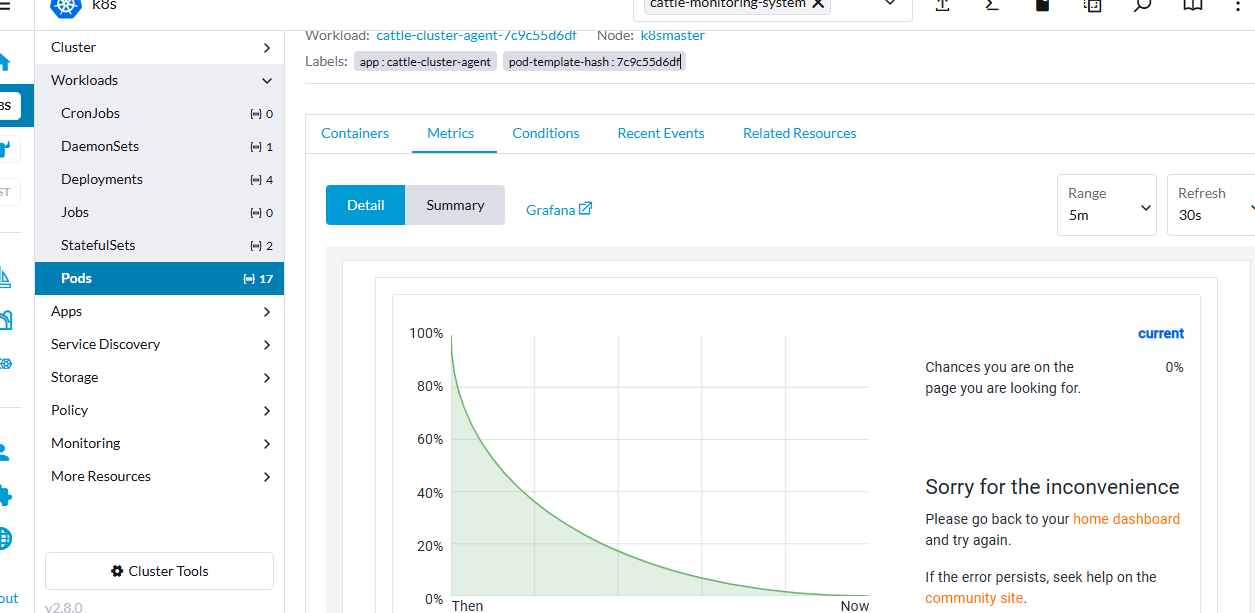Screen dimensions: 1255x613
Task: Open Users & Authentication person icon
Action: tap(5, 452)
